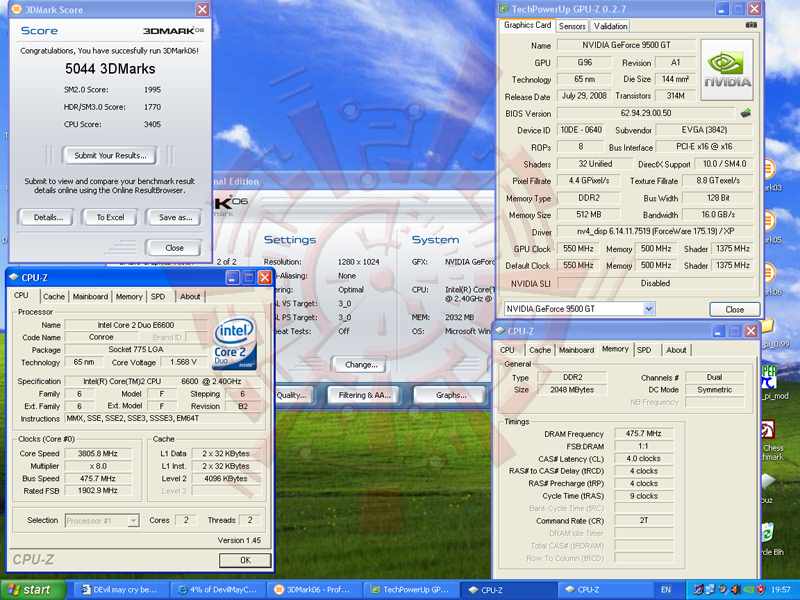Click the Rated FSB value 1902.9 MHz
The width and height of the screenshot is (800, 600).
97,490
